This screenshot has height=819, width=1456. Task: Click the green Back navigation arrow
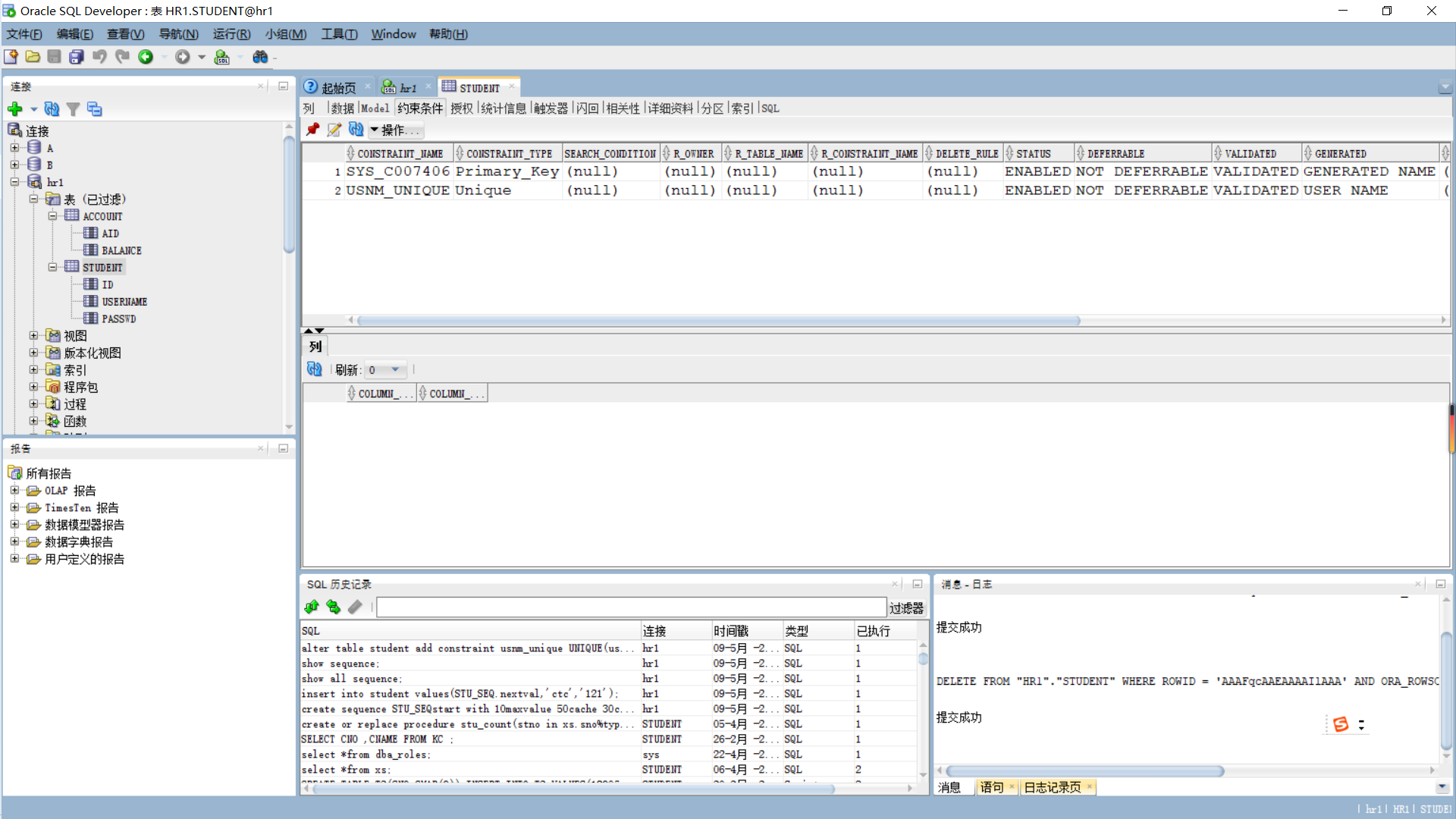coord(146,57)
